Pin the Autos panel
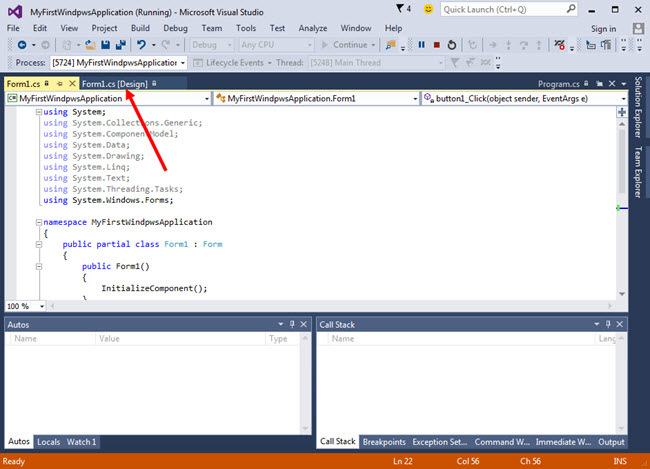 [292, 324]
